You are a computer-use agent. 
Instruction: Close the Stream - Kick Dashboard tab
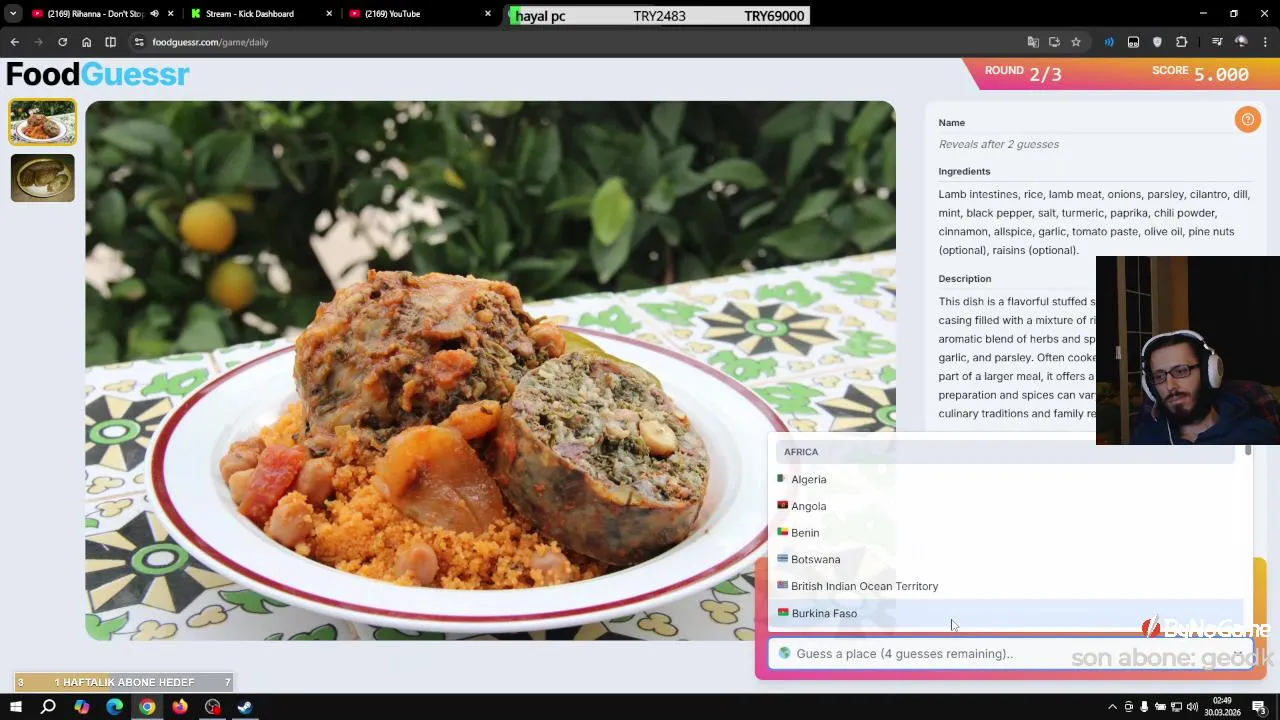point(330,14)
